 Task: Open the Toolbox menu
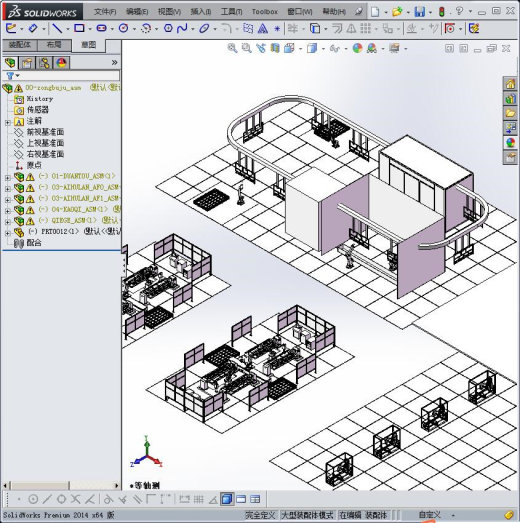point(265,12)
